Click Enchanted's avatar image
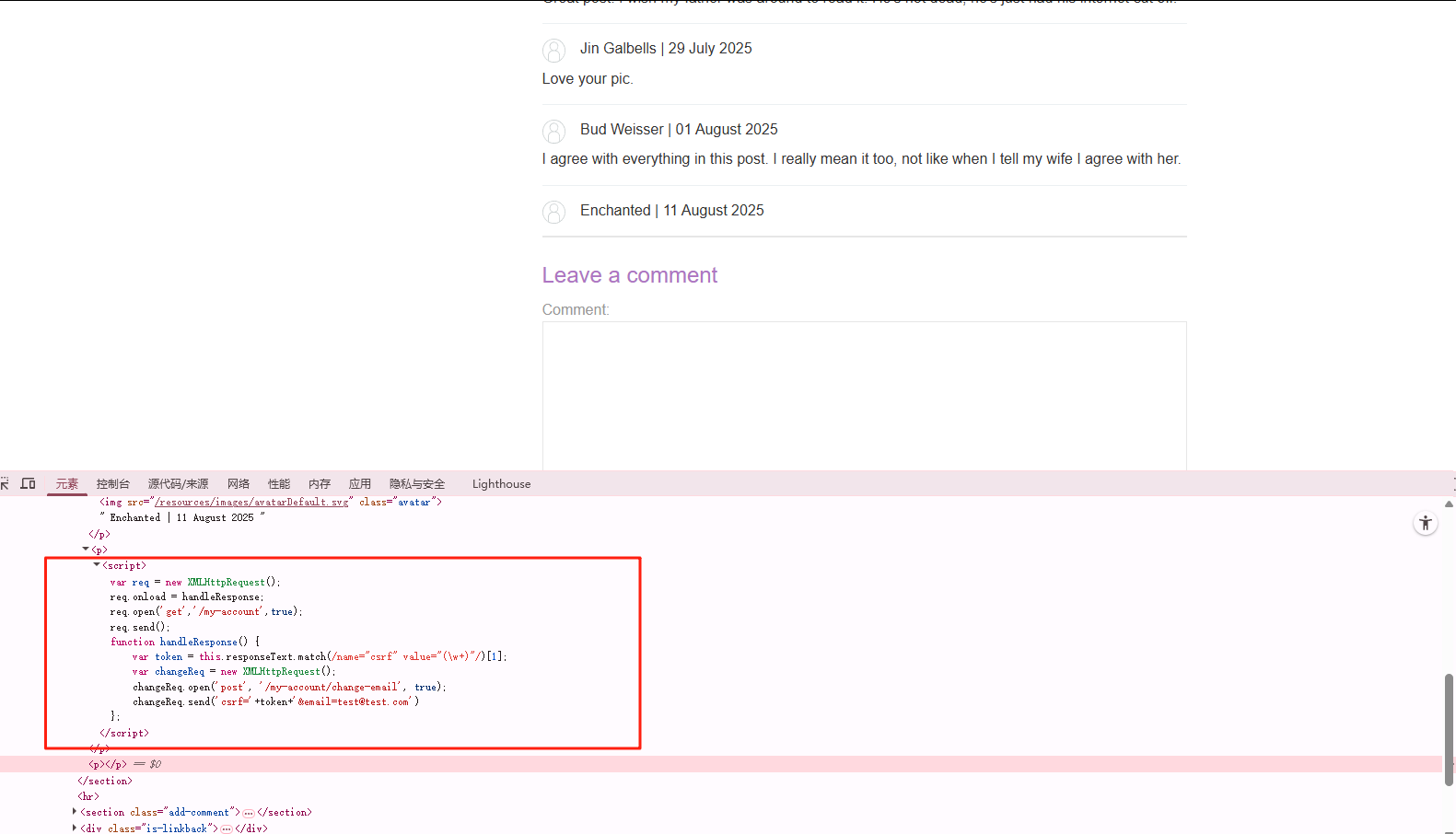Image resolution: width=1456 pixels, height=834 pixels. tap(553, 213)
